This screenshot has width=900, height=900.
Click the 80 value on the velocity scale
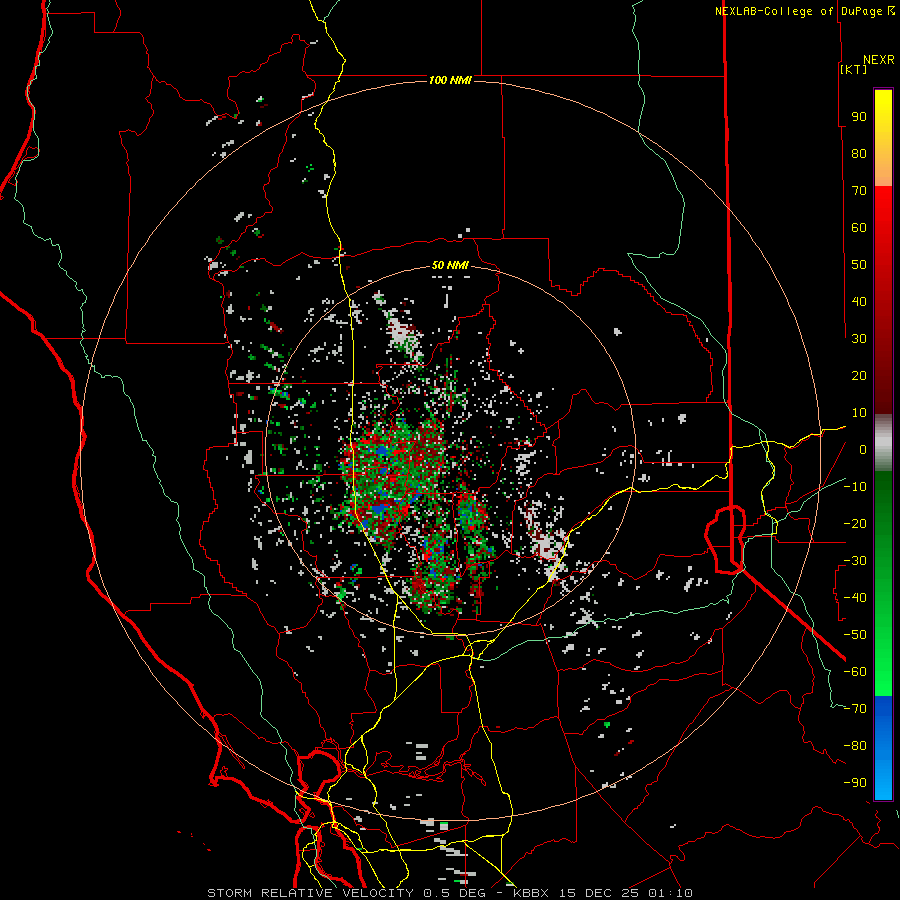point(859,153)
